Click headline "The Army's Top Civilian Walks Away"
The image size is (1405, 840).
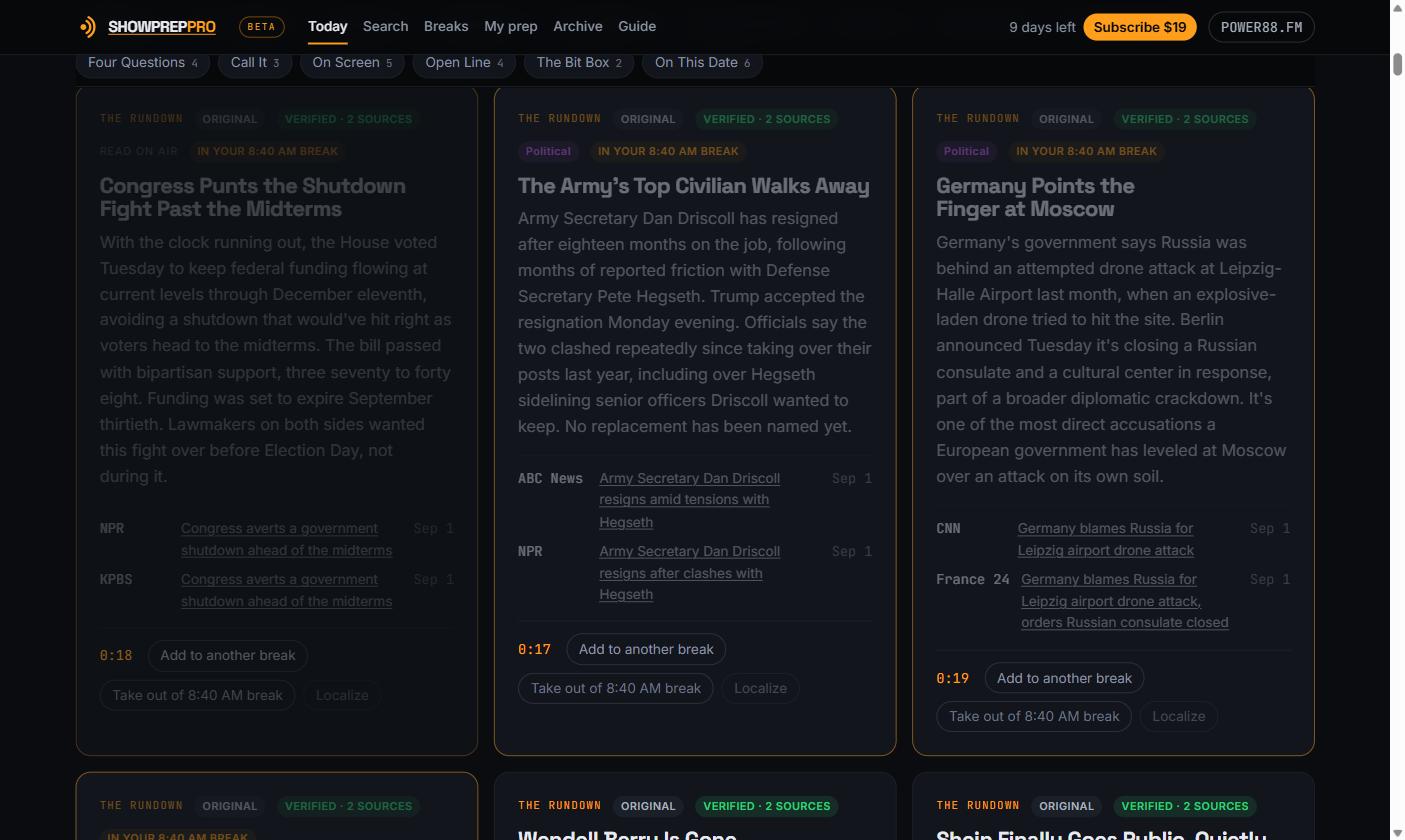[694, 186]
